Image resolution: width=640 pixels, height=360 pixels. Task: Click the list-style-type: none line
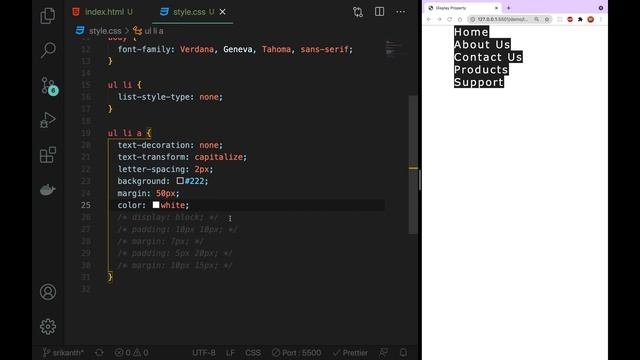click(x=170, y=97)
